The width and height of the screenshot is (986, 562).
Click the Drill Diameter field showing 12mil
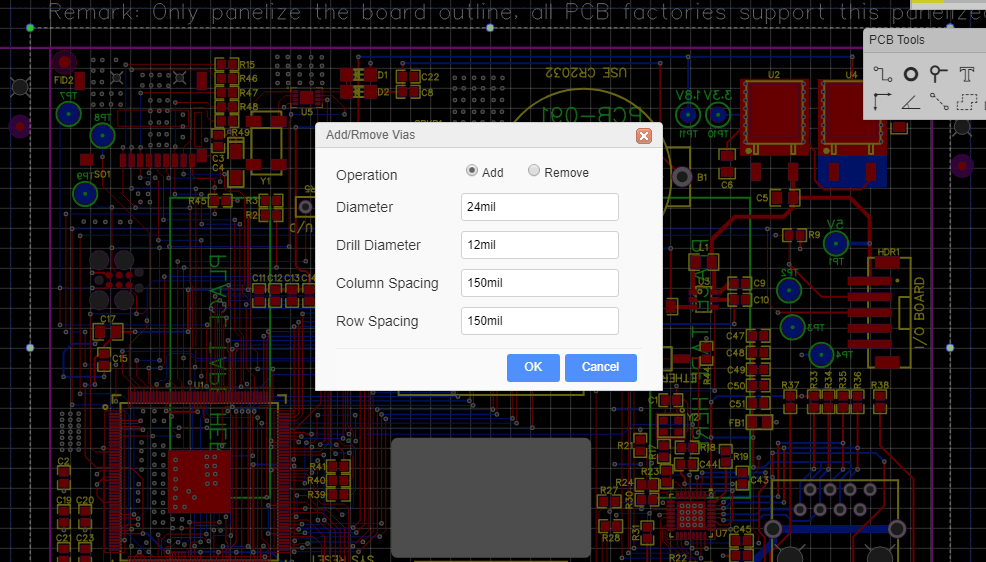tap(540, 245)
